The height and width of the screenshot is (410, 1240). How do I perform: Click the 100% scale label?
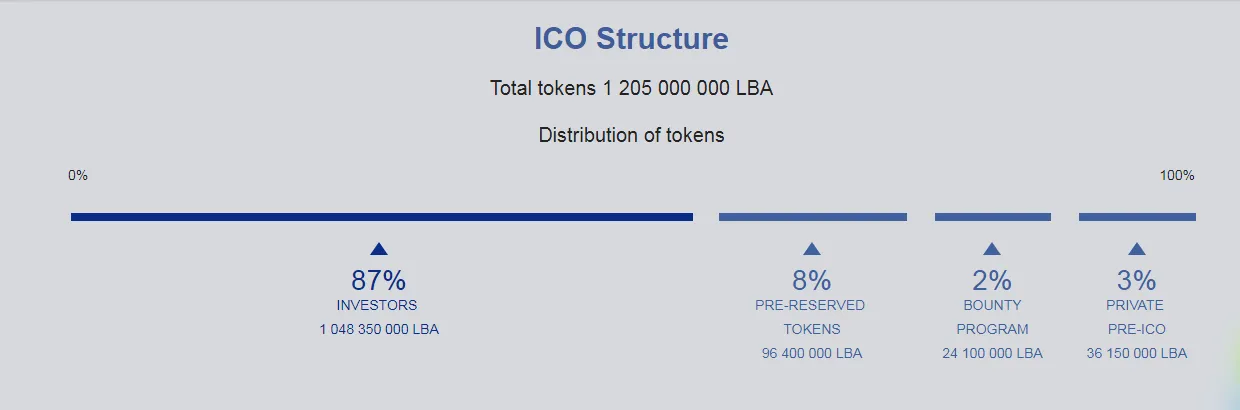point(1177,176)
